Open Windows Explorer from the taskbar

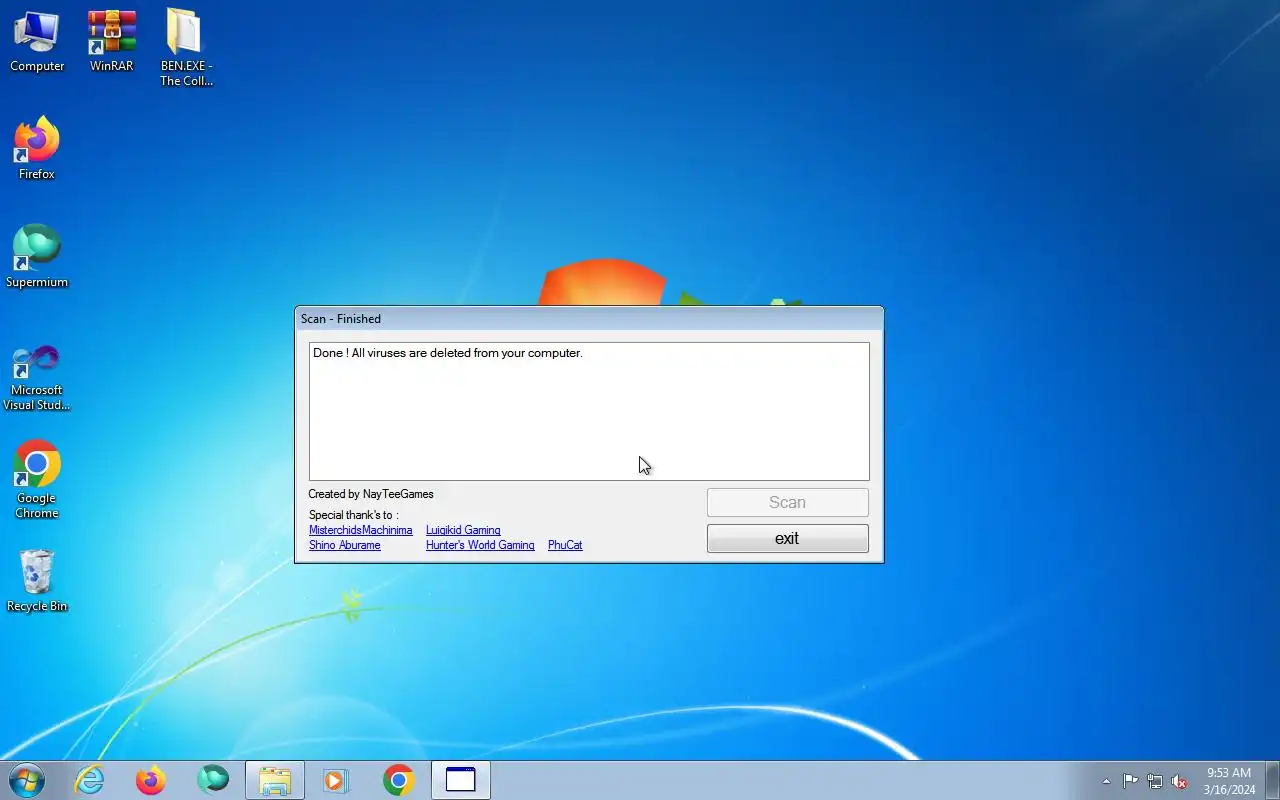275,780
